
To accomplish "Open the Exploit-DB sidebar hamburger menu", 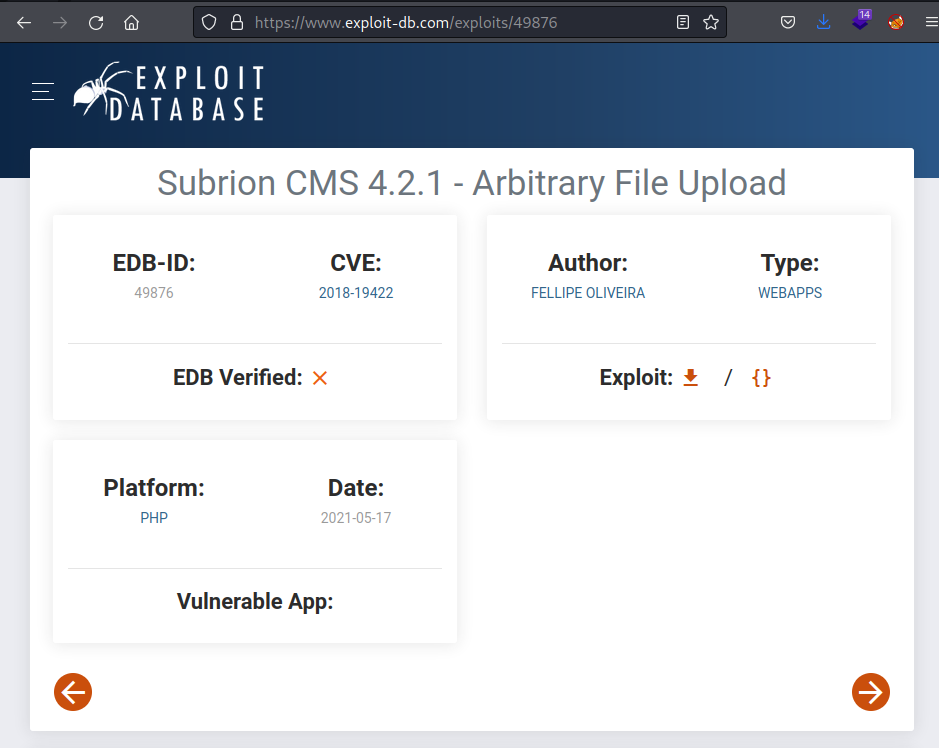I will click(42, 91).
